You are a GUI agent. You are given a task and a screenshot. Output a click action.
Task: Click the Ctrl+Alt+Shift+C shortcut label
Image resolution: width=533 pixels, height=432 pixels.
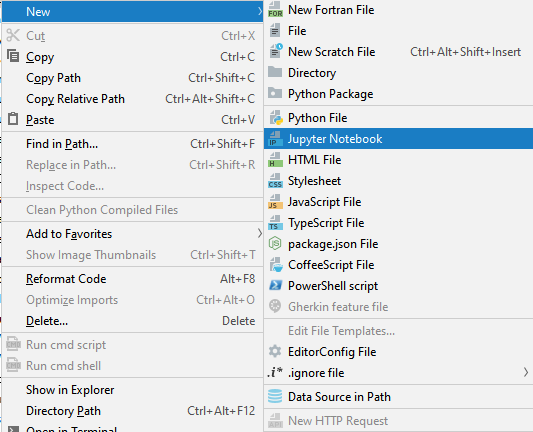[210, 99]
